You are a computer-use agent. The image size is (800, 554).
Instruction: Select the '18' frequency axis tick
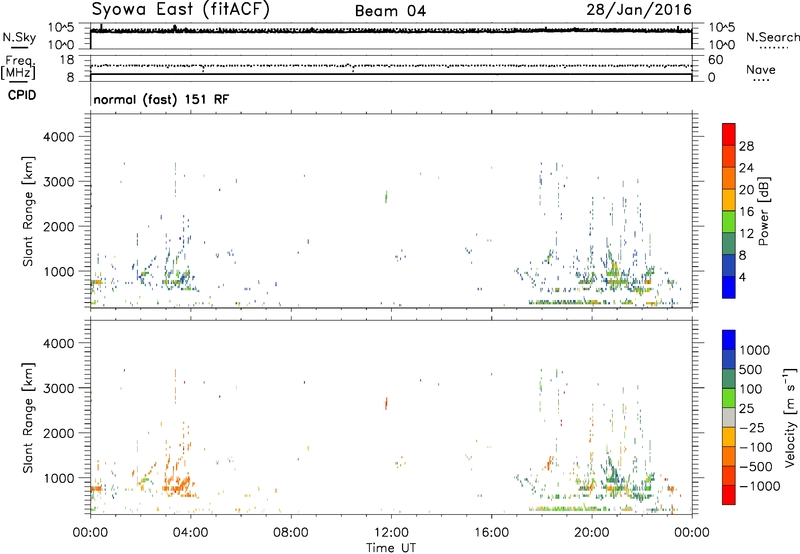click(x=67, y=60)
